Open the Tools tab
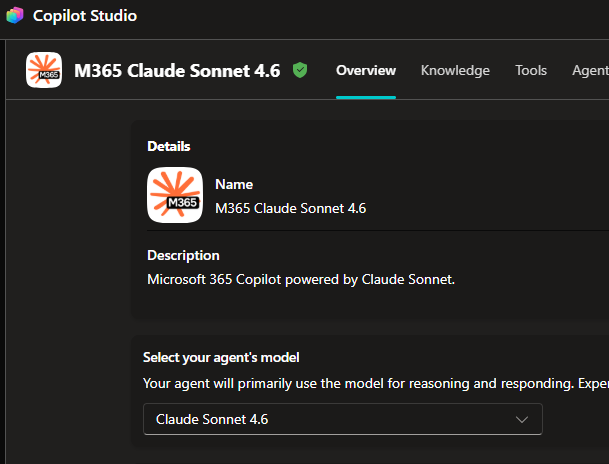Viewport: 609px width, 464px height. point(531,70)
